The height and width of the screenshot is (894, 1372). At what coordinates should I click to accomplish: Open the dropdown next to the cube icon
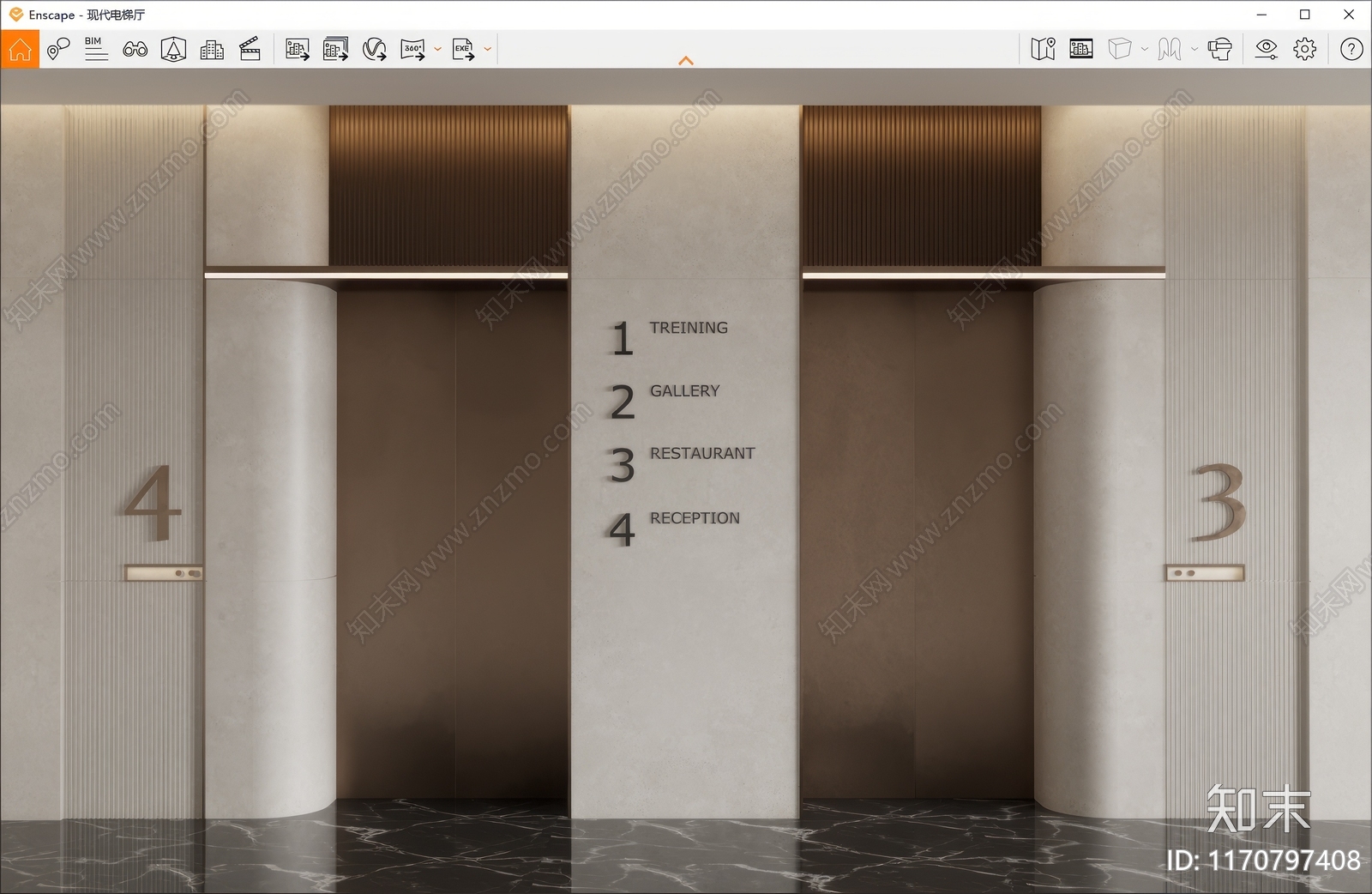pos(1144,49)
